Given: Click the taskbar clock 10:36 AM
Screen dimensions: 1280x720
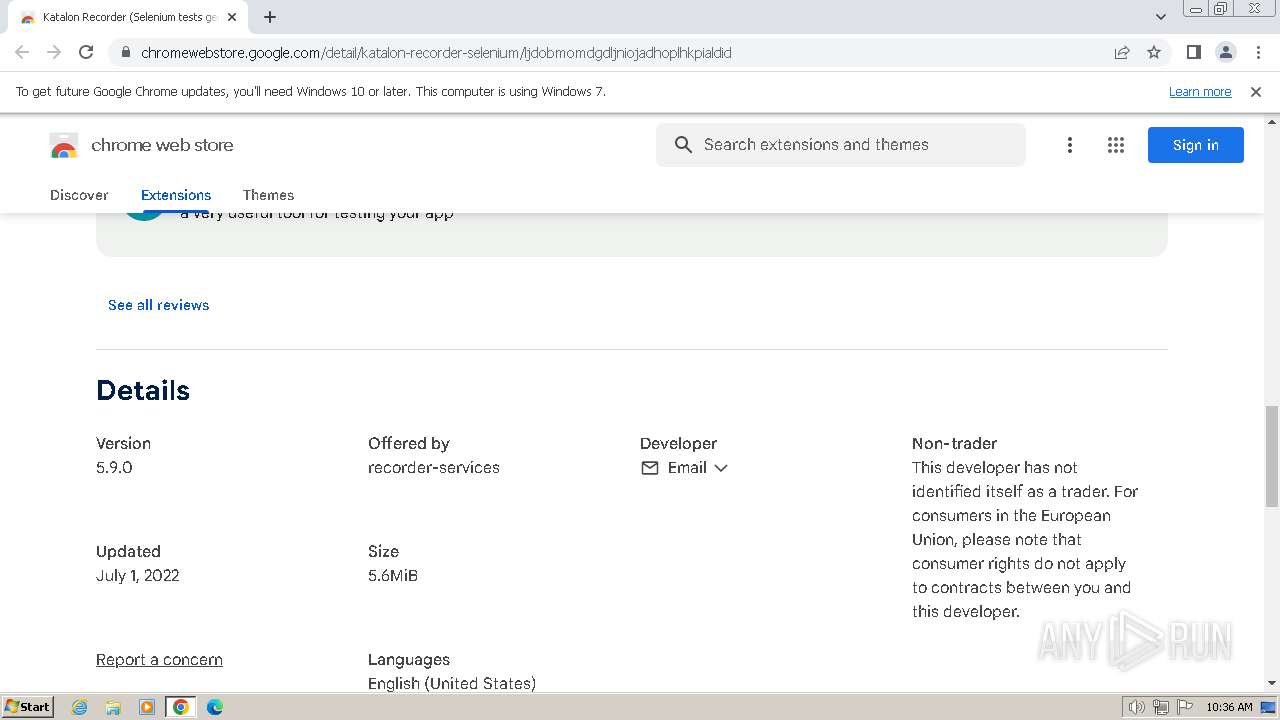Looking at the screenshot, I should pyautogui.click(x=1229, y=707).
